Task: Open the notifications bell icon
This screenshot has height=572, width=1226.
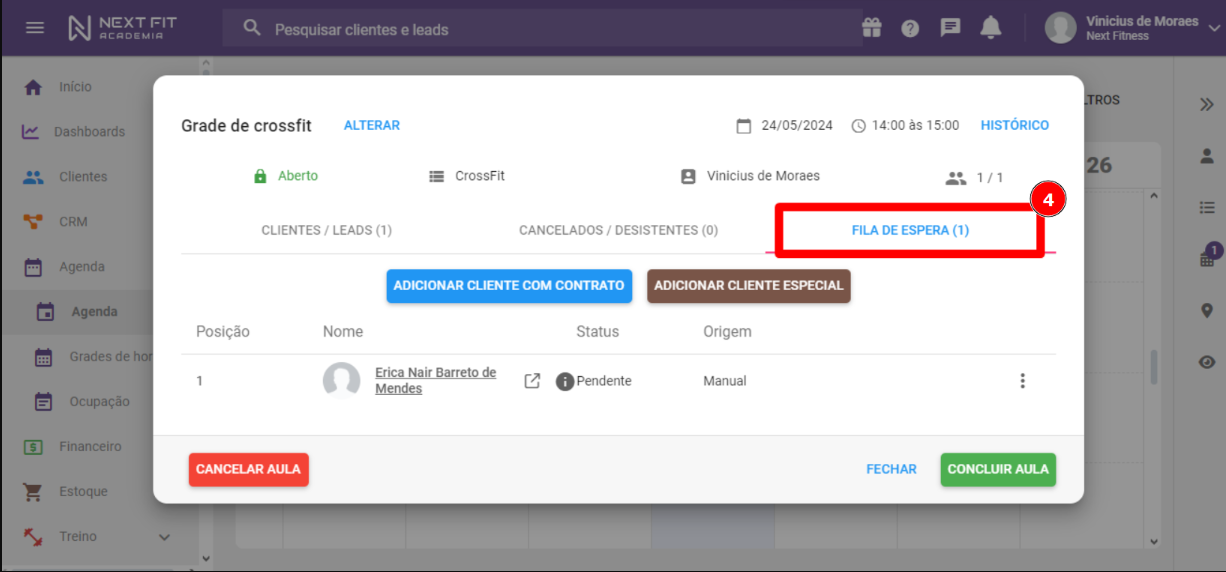Action: [990, 28]
